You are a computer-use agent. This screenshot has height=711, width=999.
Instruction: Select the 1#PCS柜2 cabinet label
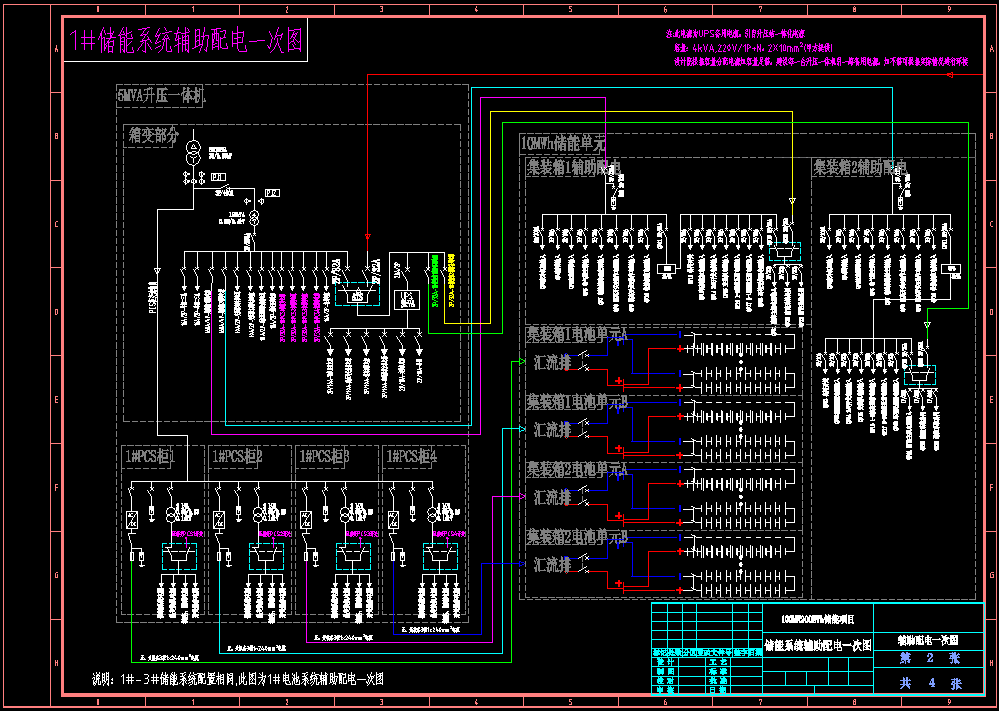point(237,456)
